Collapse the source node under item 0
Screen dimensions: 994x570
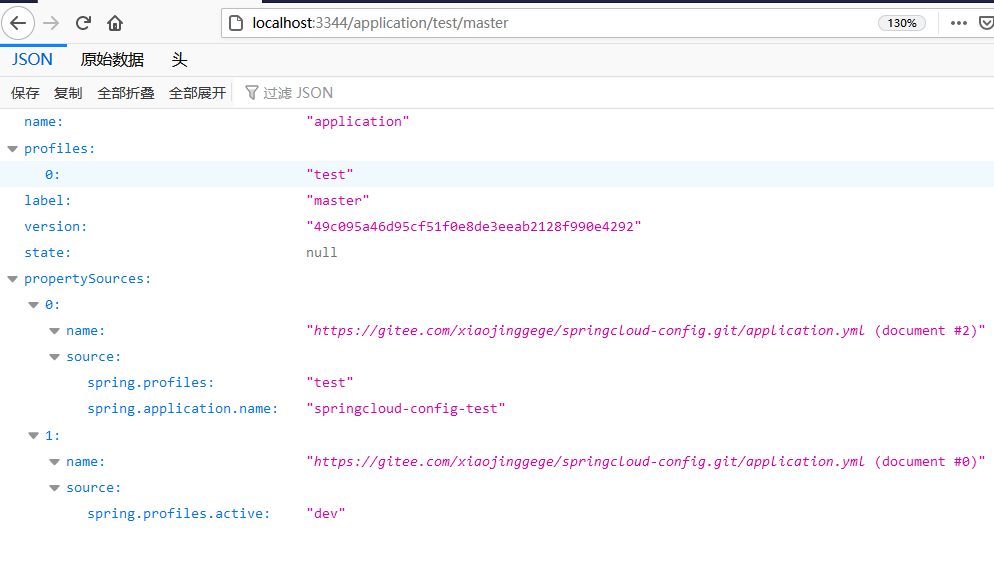(x=54, y=357)
